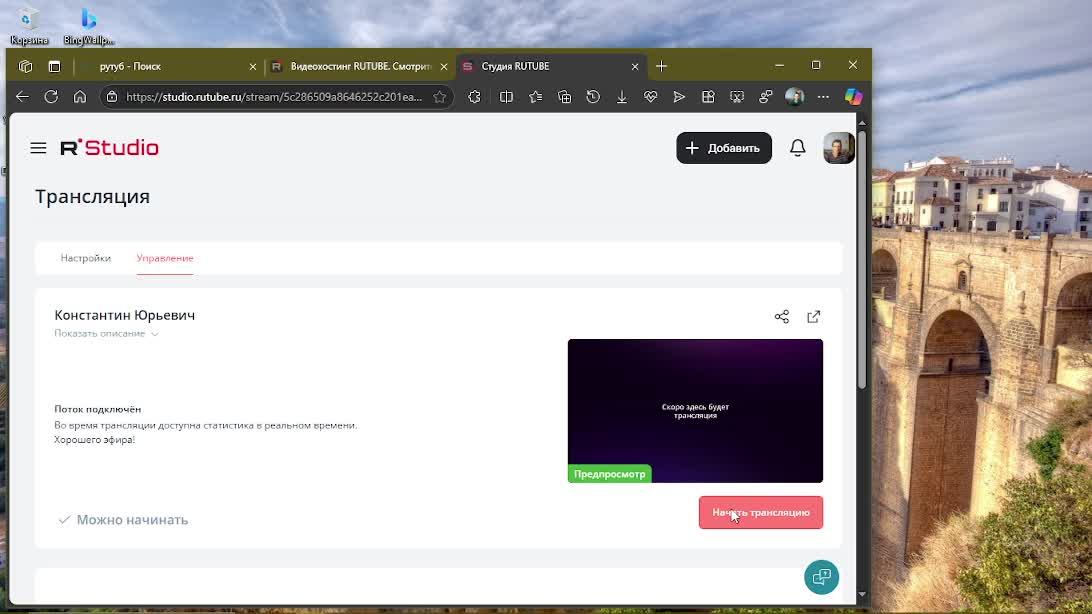
Task: Close the Студия RUTUBE tab
Action: [634, 67]
